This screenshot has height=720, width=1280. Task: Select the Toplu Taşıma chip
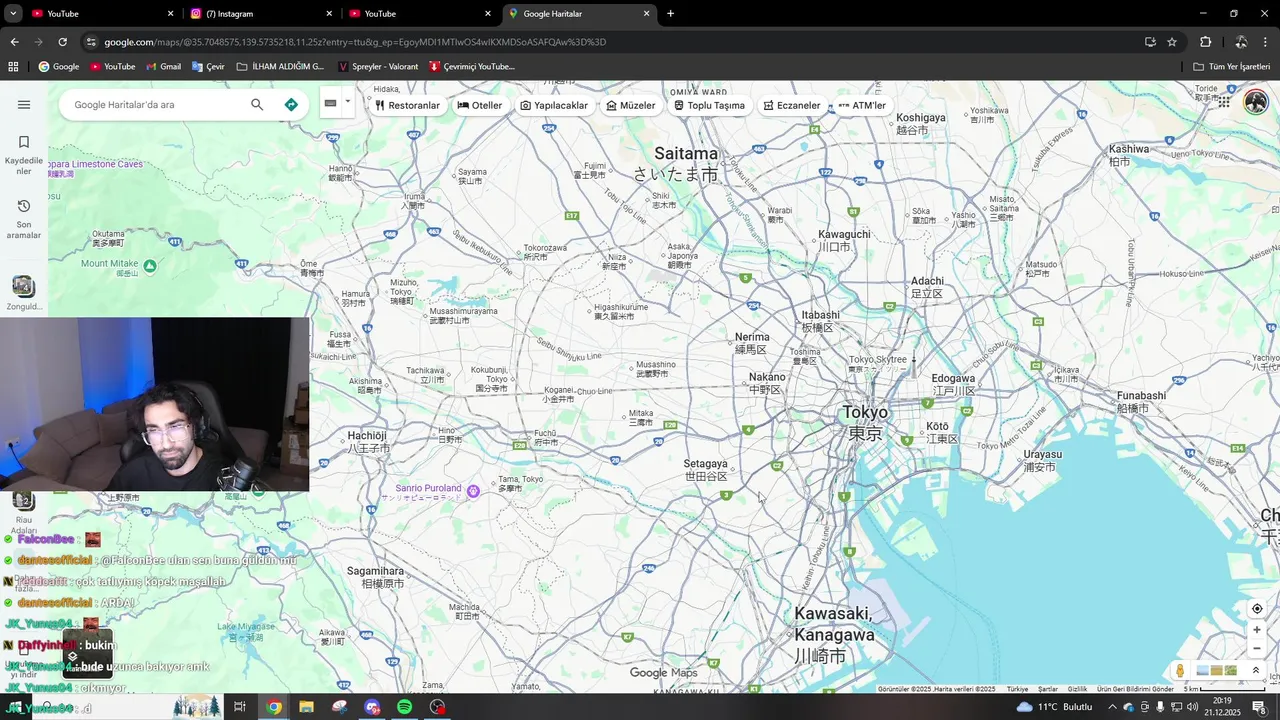click(x=709, y=105)
